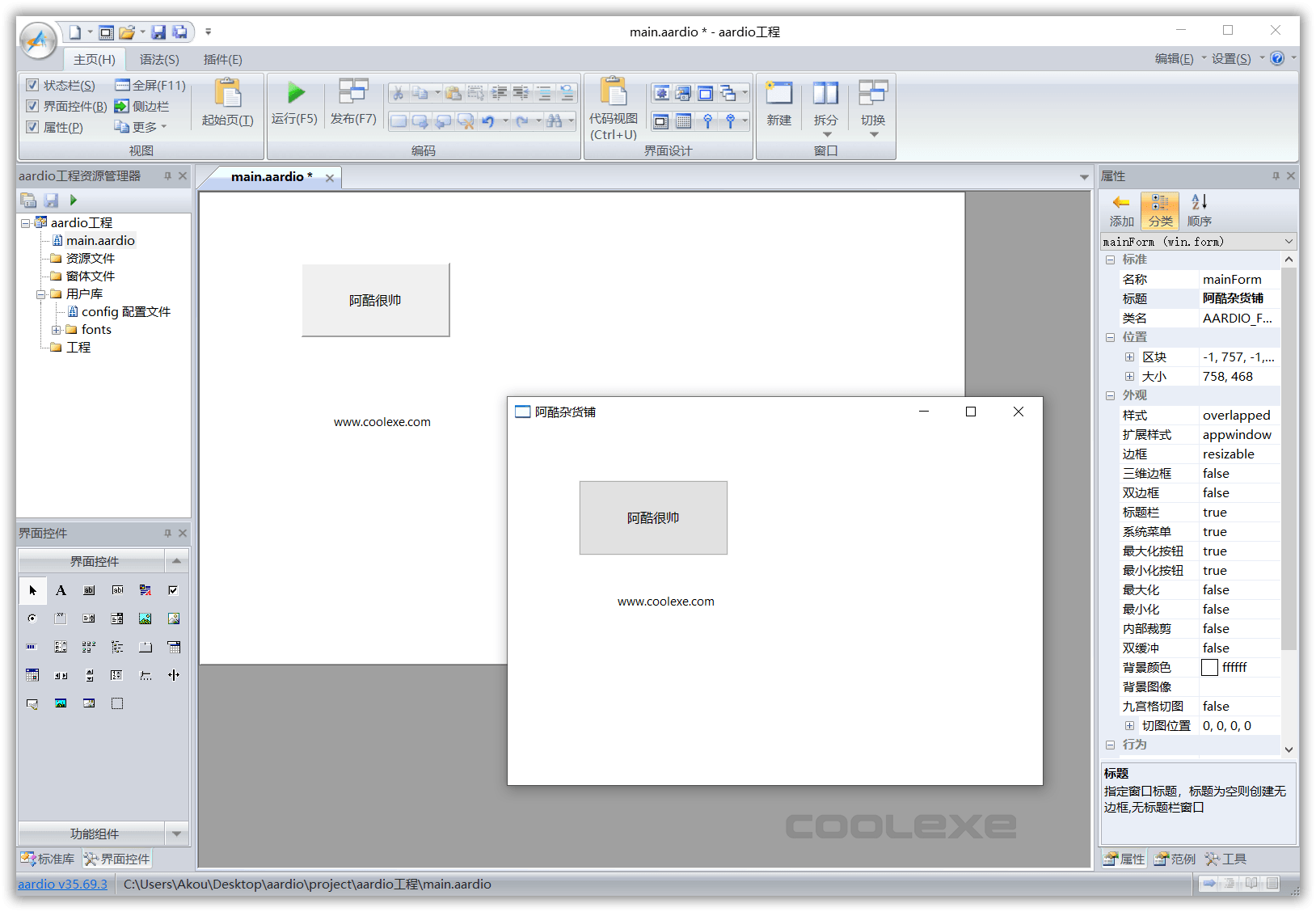
Task: Select the image control in the controls palette
Action: pyautogui.click(x=146, y=619)
